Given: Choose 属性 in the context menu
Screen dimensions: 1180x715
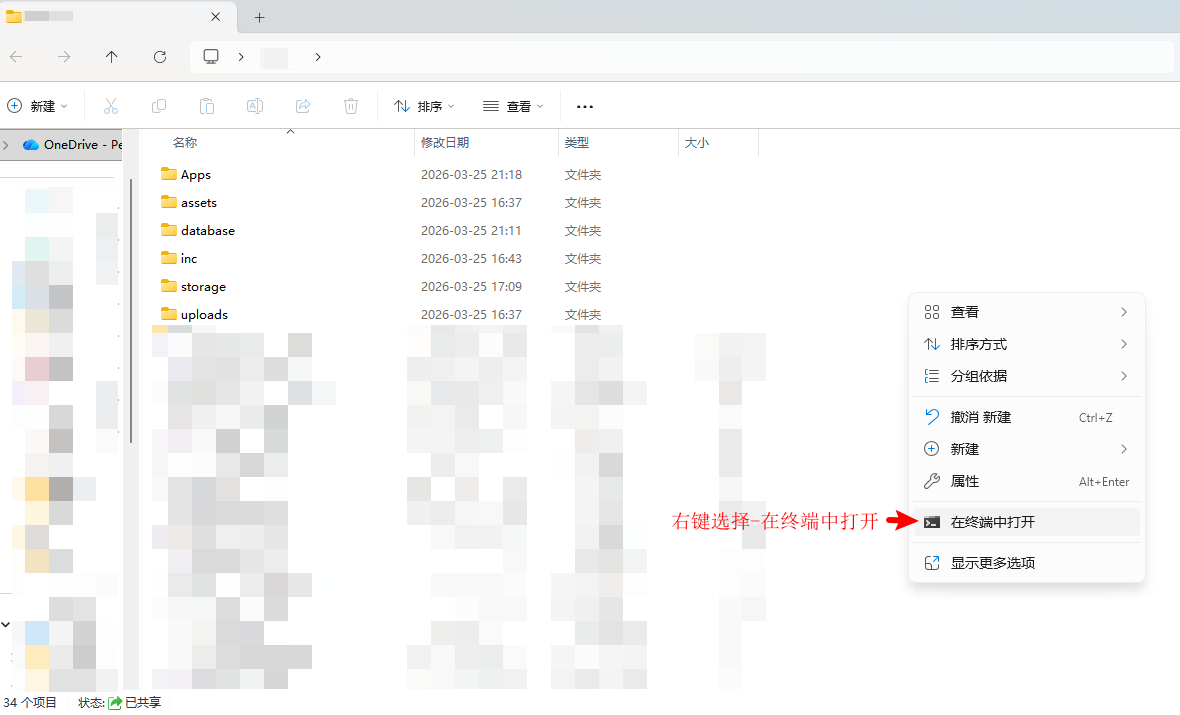Looking at the screenshot, I should tap(965, 481).
